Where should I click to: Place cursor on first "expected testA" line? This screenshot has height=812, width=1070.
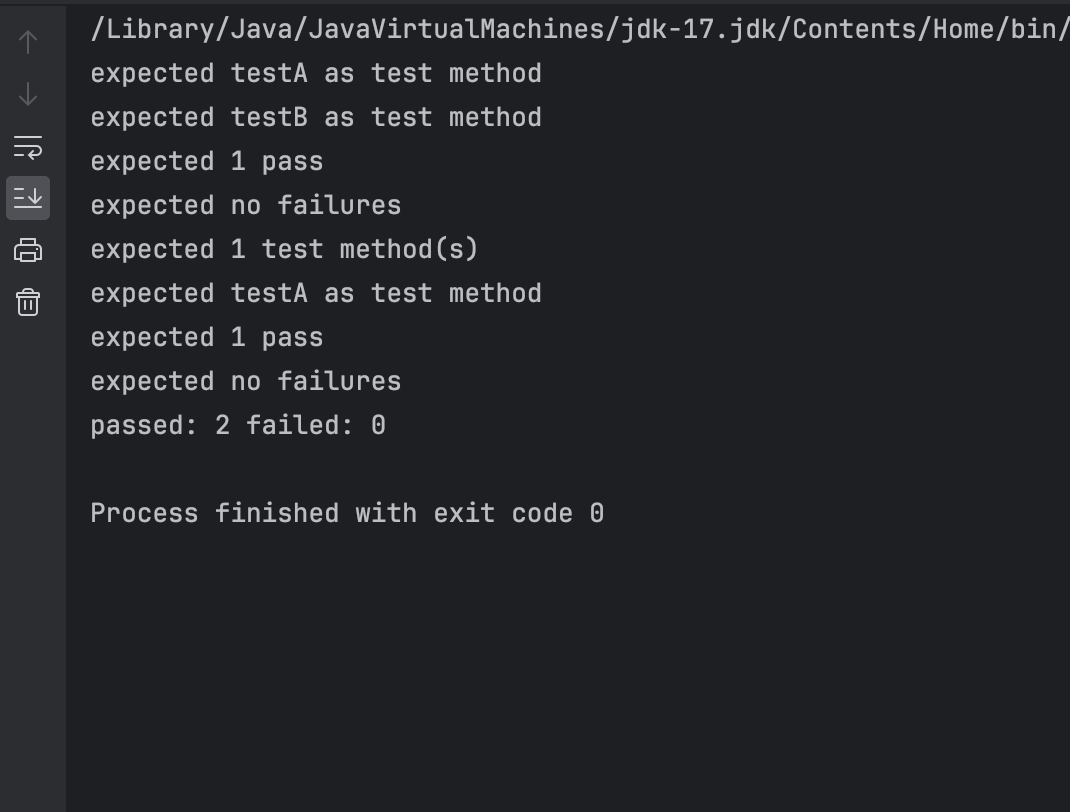pyautogui.click(x=316, y=74)
